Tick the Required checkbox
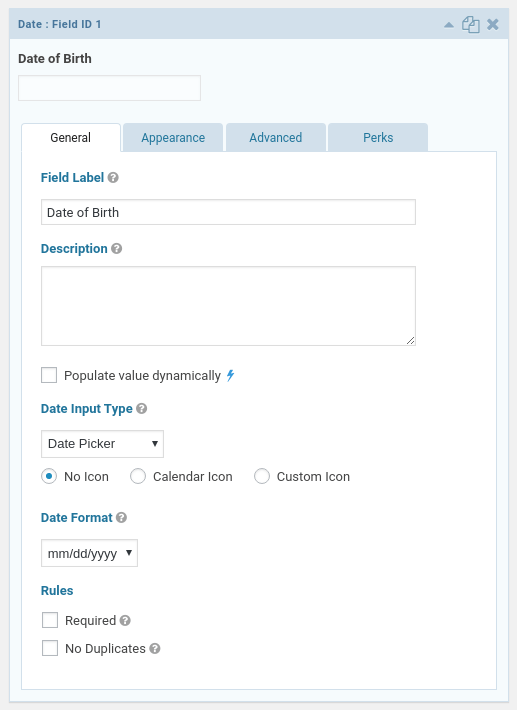The width and height of the screenshot is (517, 710). [x=50, y=620]
